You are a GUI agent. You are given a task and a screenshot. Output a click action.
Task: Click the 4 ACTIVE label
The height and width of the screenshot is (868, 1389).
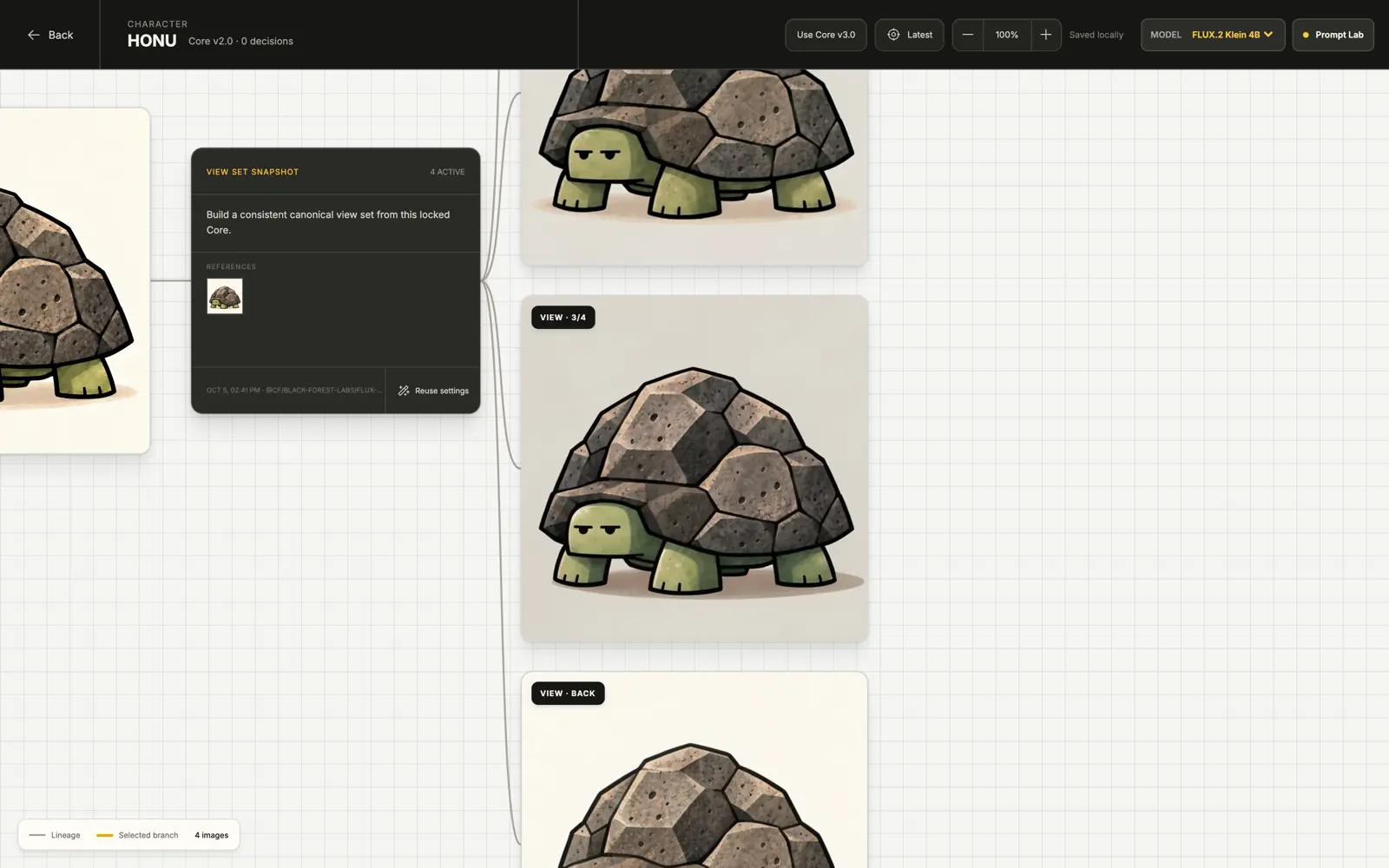point(447,172)
